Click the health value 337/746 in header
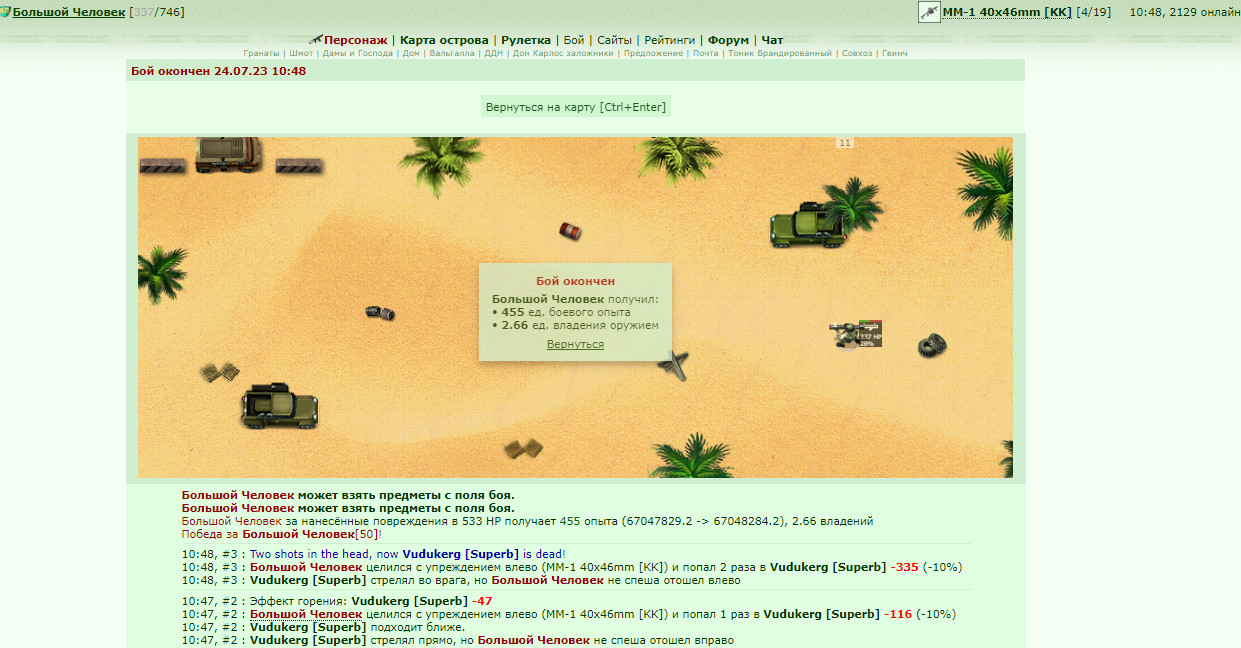The image size is (1241, 648). [x=157, y=12]
